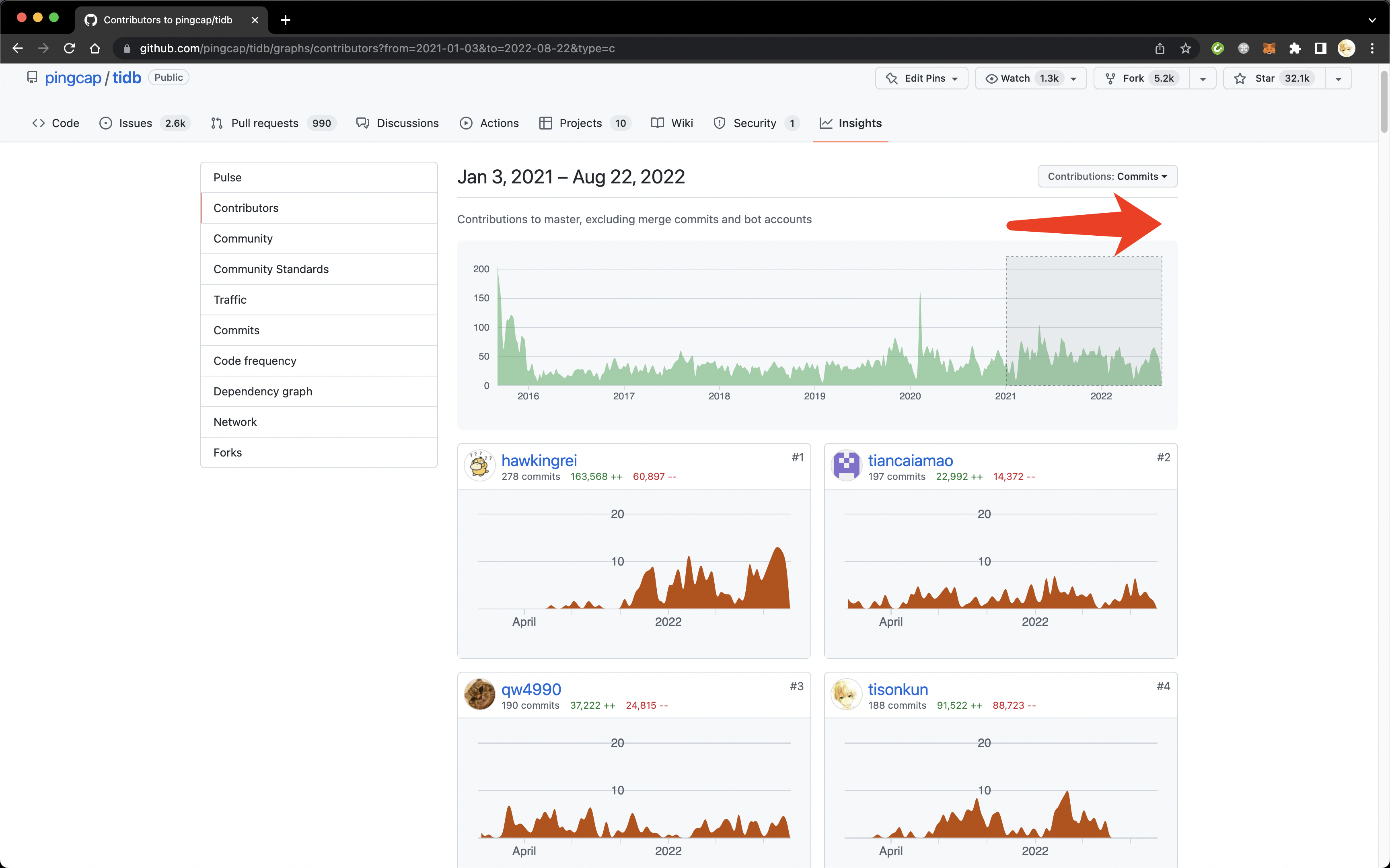Click hawkingrei's avatar image
This screenshot has width=1390, height=868.
479,465
